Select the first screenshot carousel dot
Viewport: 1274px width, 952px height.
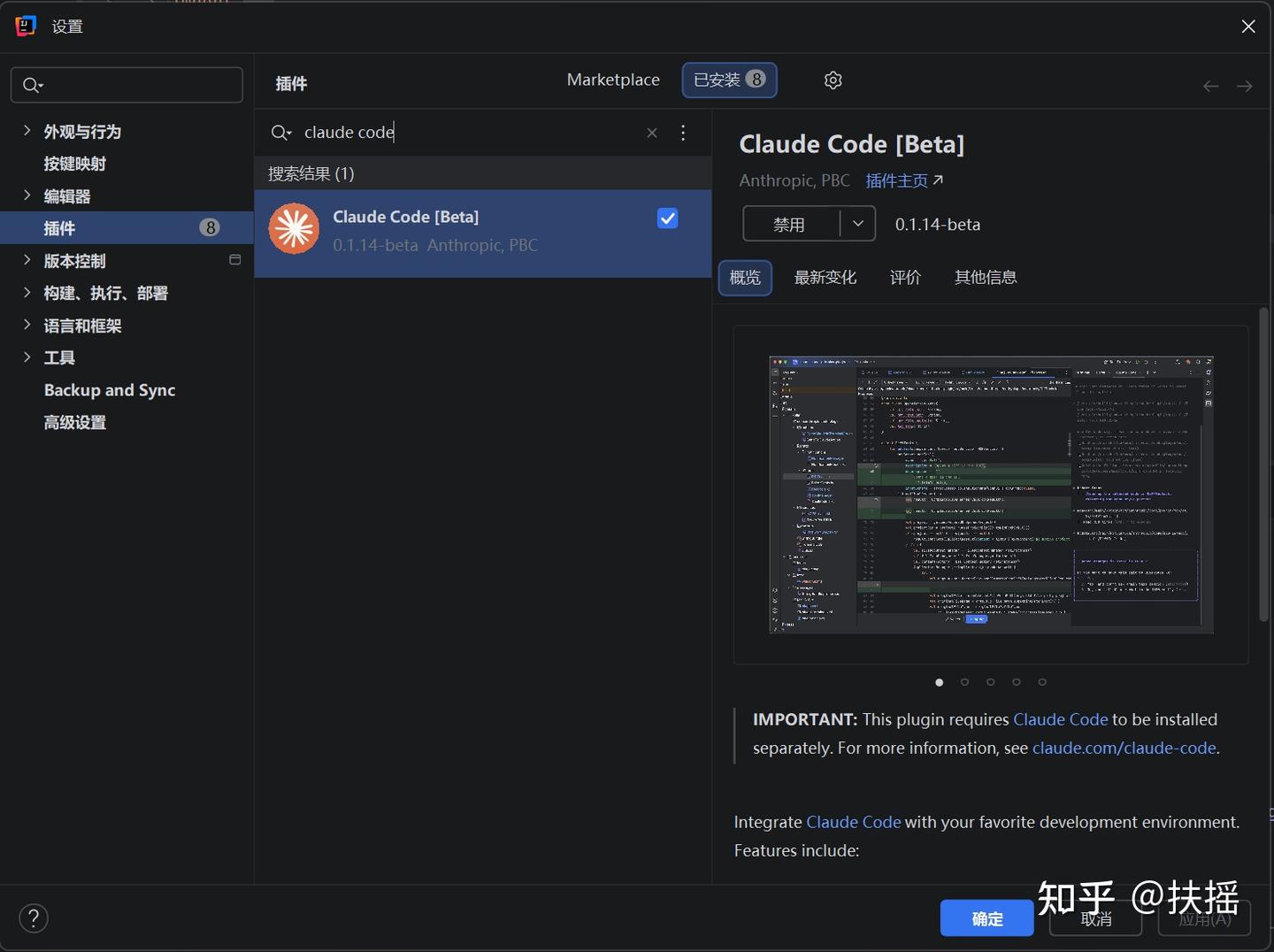[x=939, y=682]
